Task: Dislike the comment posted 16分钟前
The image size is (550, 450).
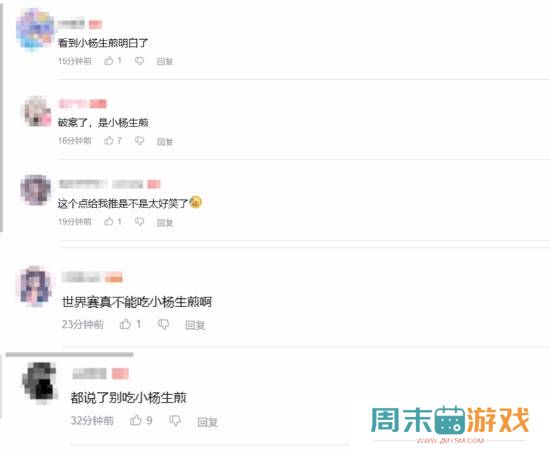Action: 140,141
